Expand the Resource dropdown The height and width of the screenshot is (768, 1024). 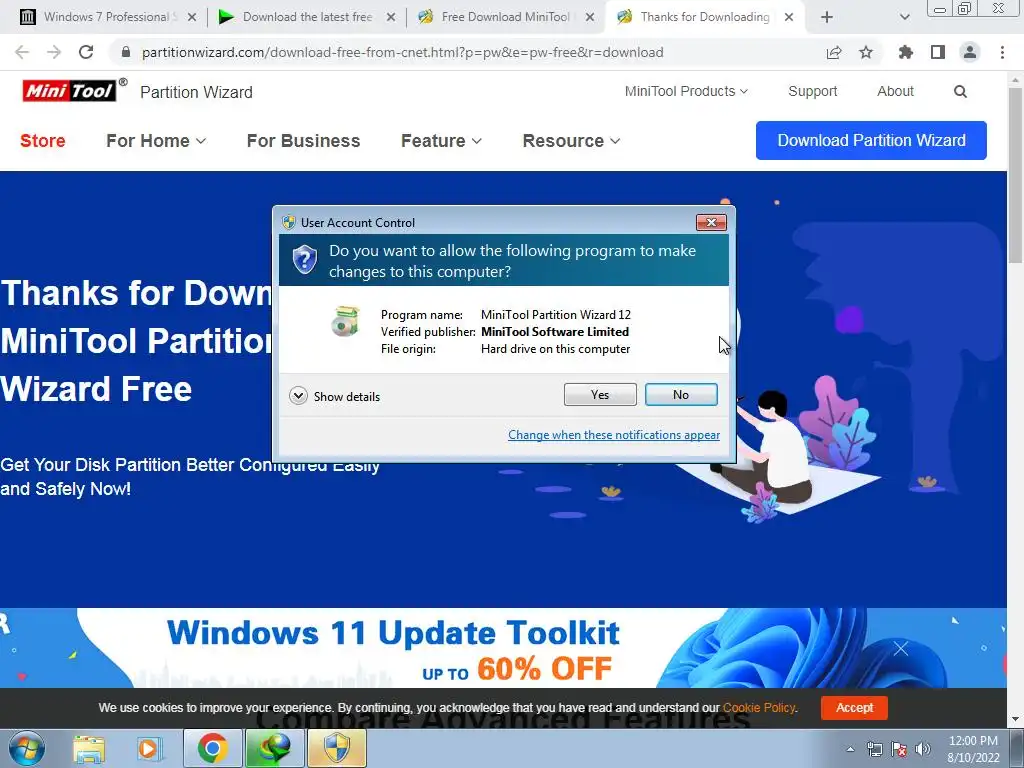pyautogui.click(x=571, y=140)
